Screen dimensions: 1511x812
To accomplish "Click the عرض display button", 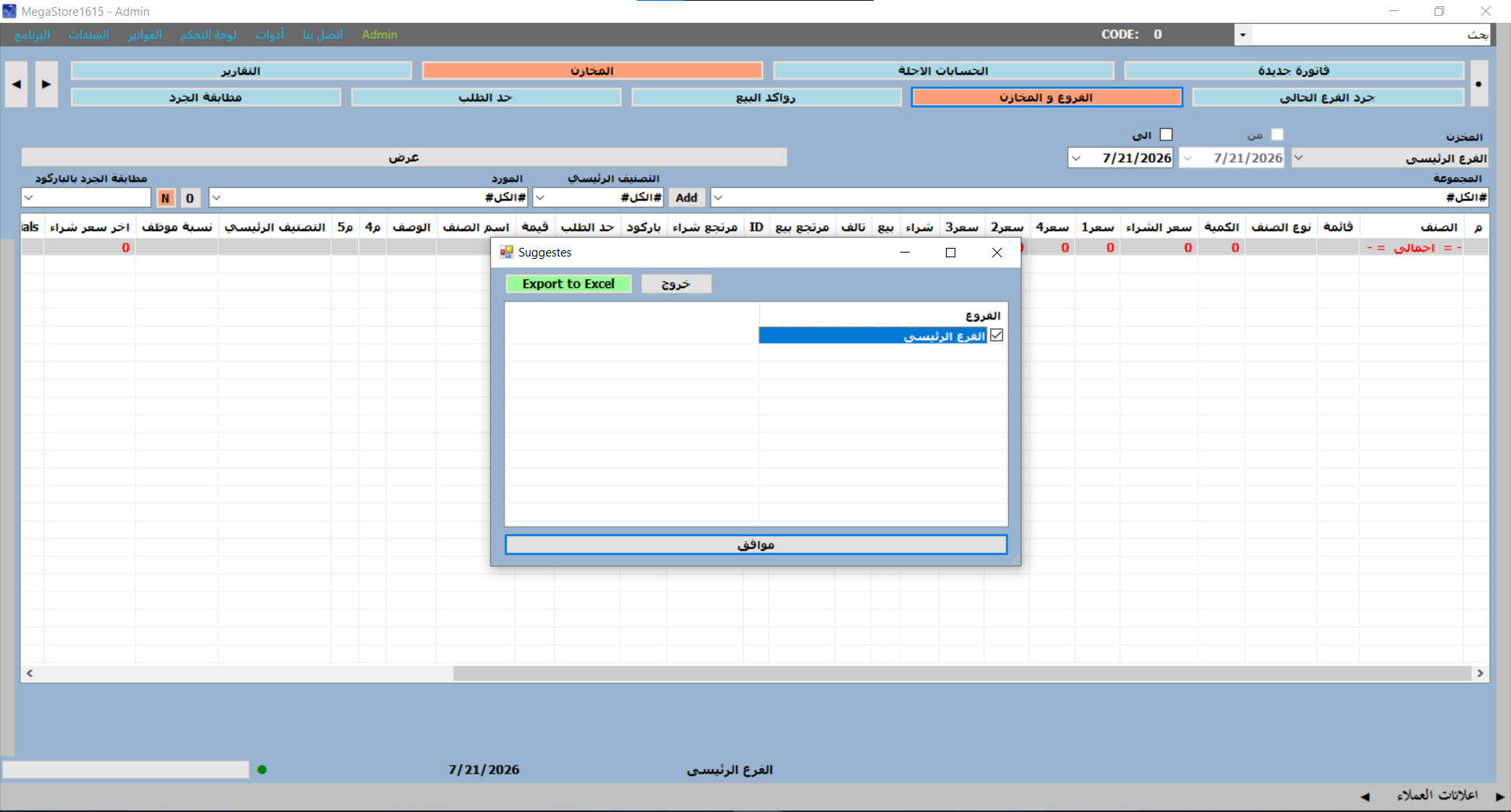I will click(404, 157).
